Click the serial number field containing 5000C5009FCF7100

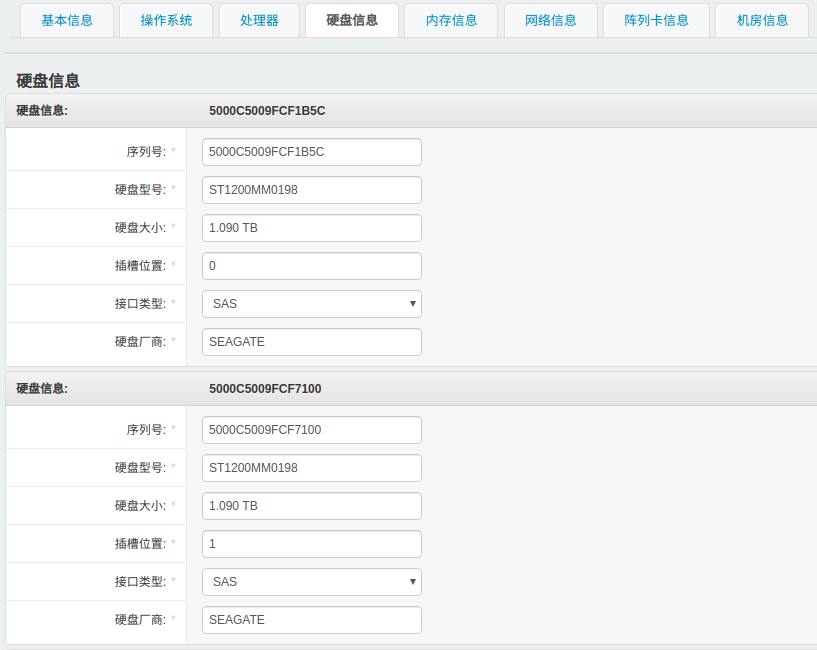310,429
